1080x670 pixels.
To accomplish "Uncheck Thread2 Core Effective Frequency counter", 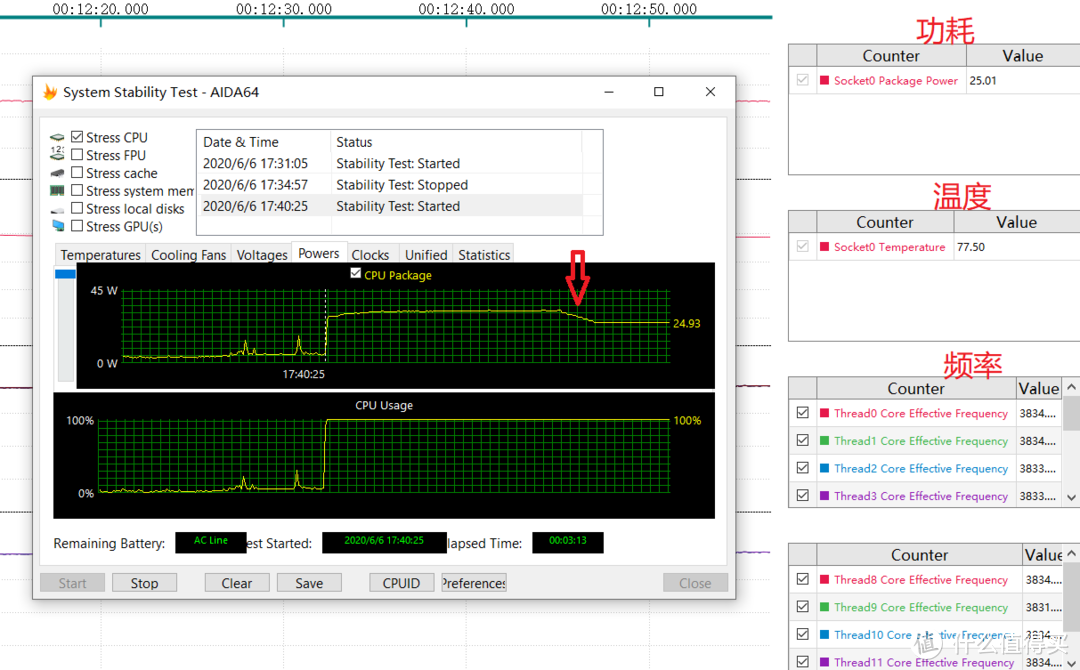I will [802, 468].
